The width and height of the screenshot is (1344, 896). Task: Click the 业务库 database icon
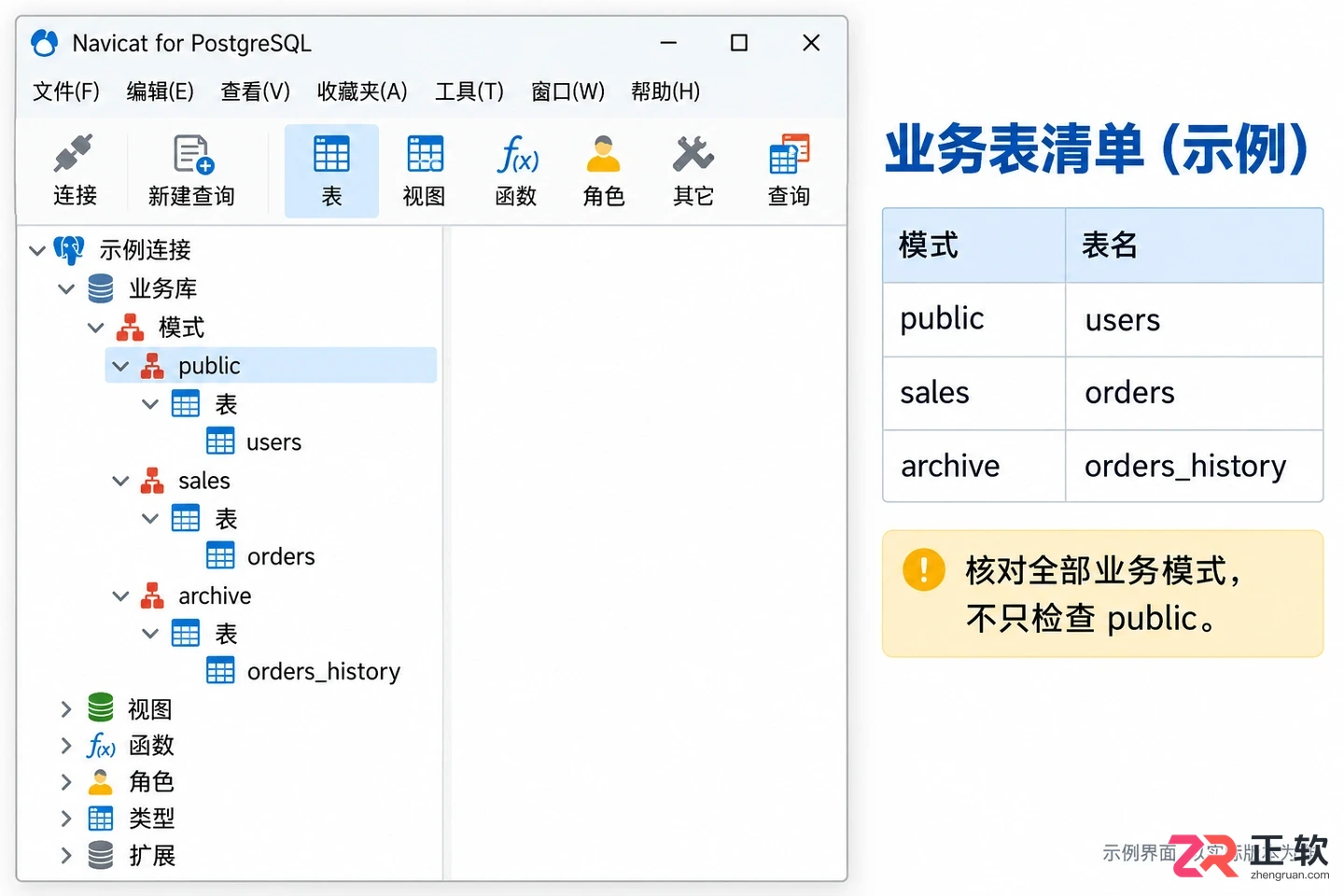(x=100, y=288)
